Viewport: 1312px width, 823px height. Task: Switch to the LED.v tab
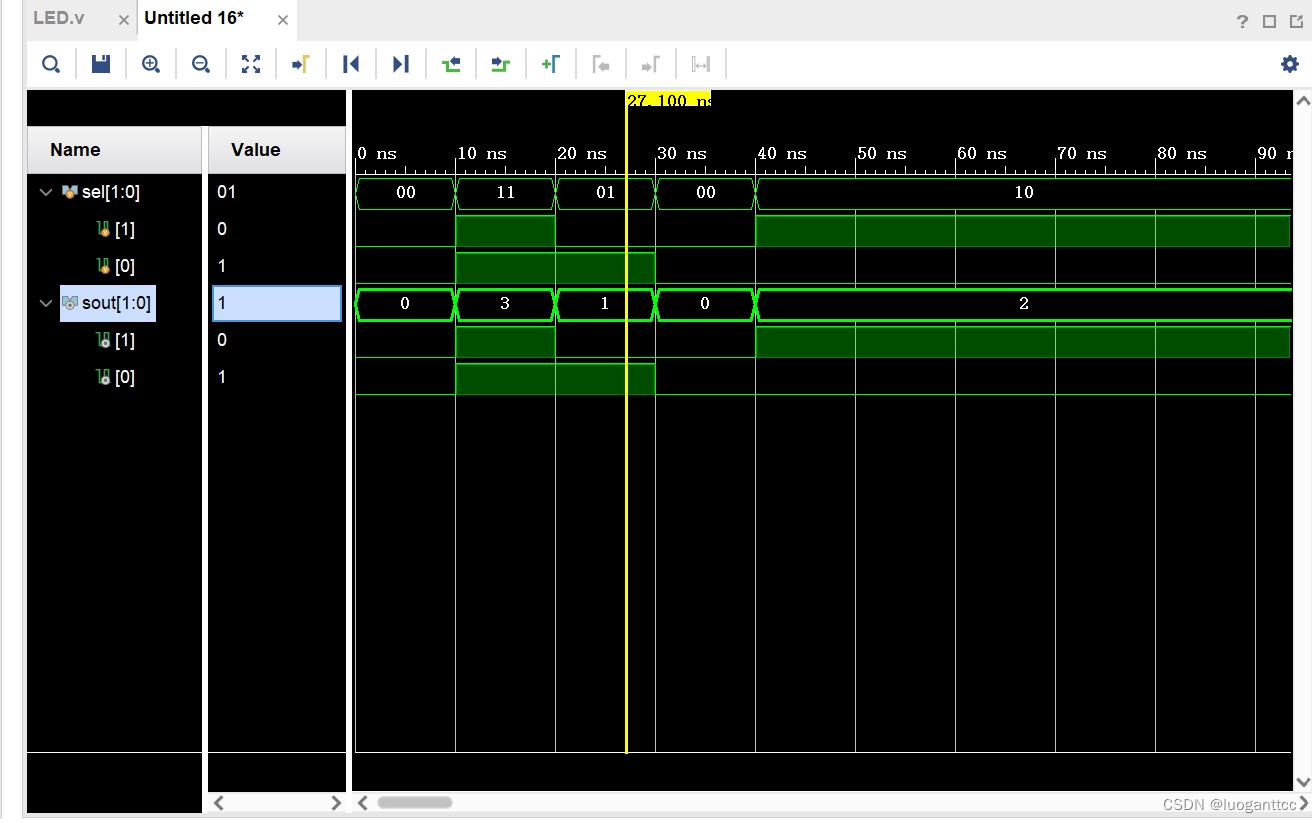pos(59,18)
